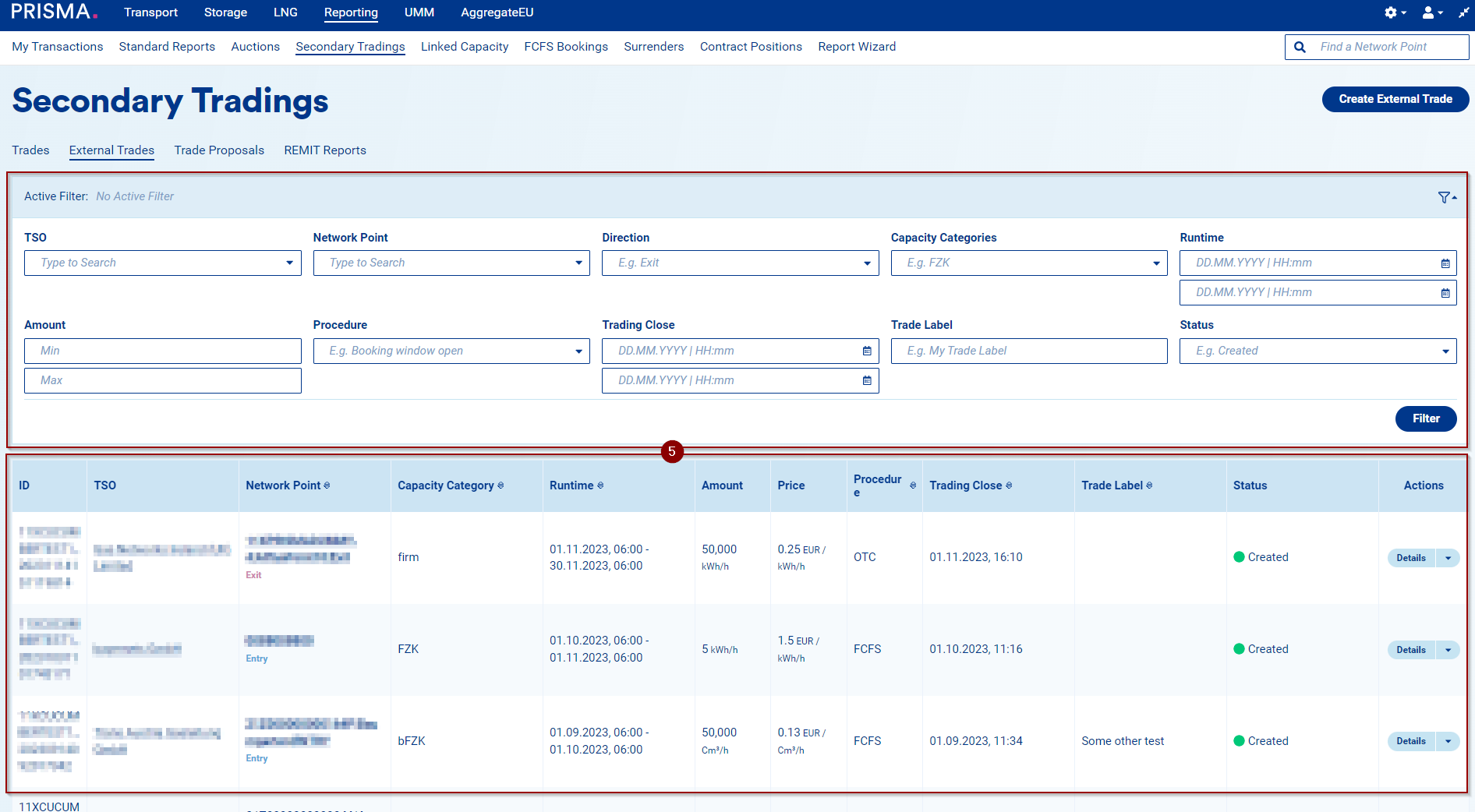The width and height of the screenshot is (1475, 812).
Task: Click the fullscreen collapse icon
Action: click(x=1463, y=12)
